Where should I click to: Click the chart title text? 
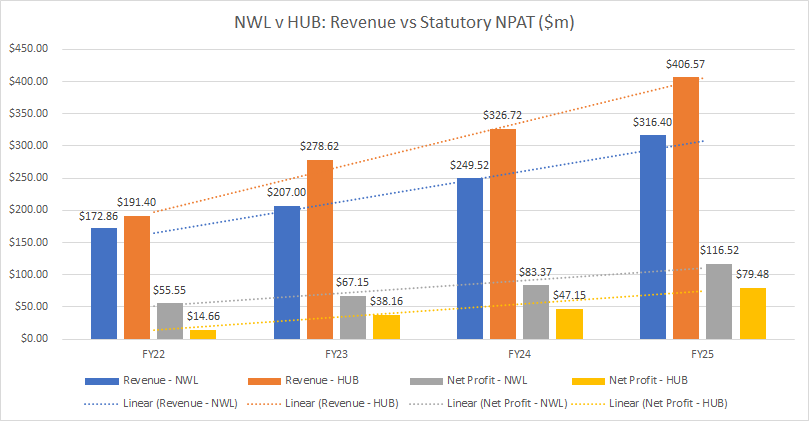click(404, 20)
